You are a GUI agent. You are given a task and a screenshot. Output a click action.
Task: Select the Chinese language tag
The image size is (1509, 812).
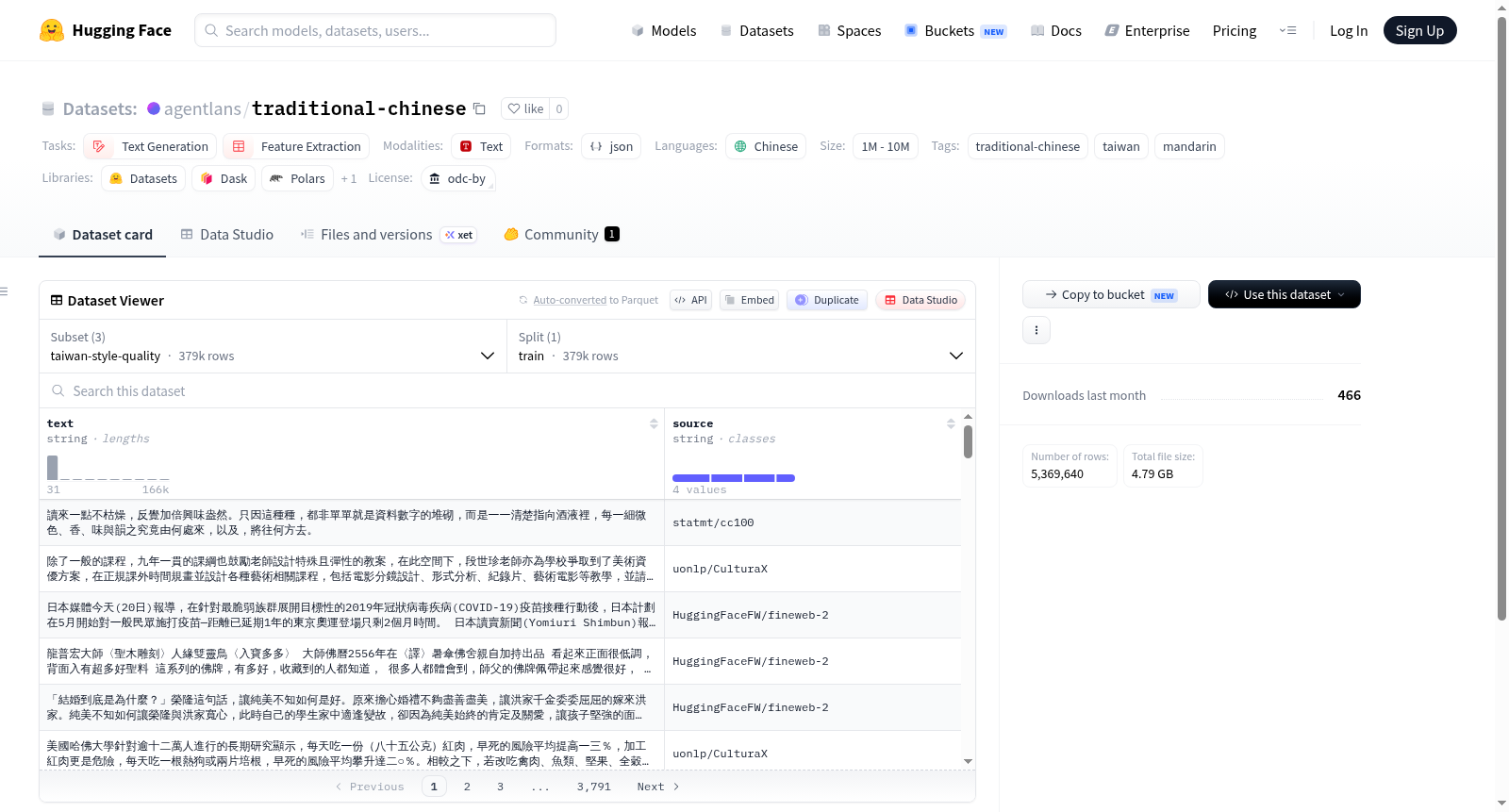click(766, 146)
